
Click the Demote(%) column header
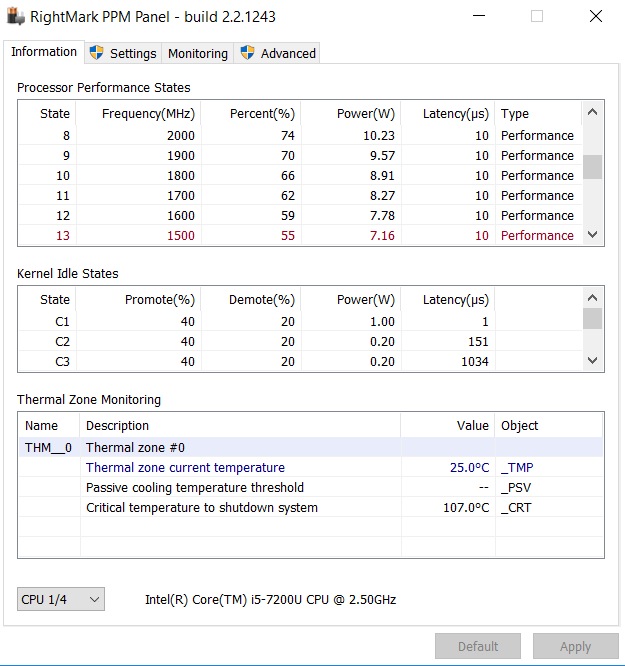tap(251, 300)
